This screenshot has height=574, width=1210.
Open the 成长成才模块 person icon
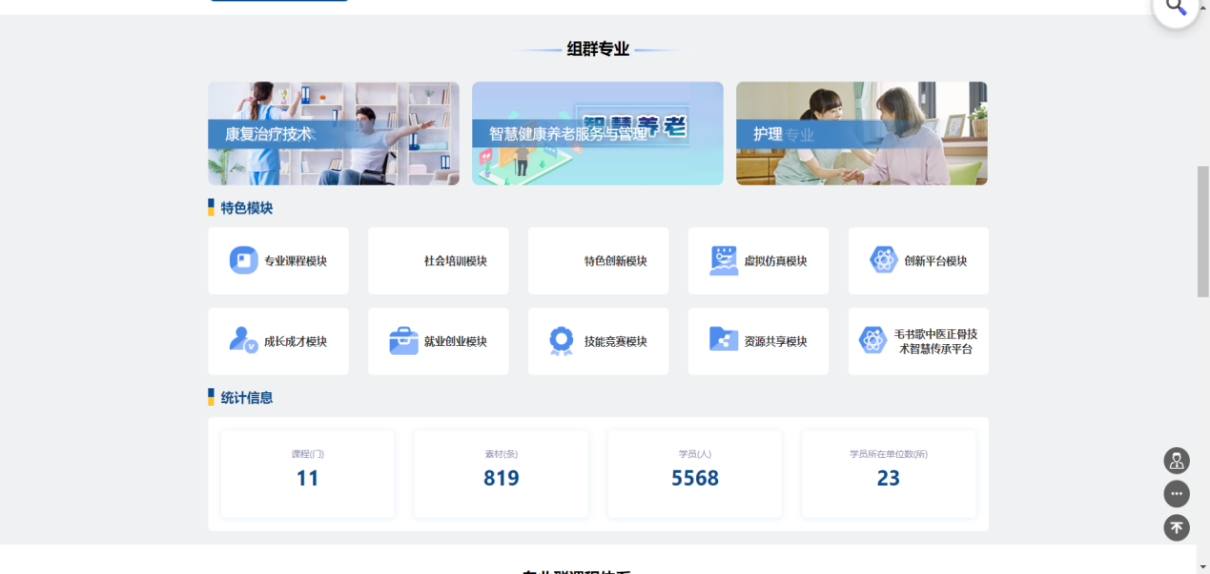(244, 340)
